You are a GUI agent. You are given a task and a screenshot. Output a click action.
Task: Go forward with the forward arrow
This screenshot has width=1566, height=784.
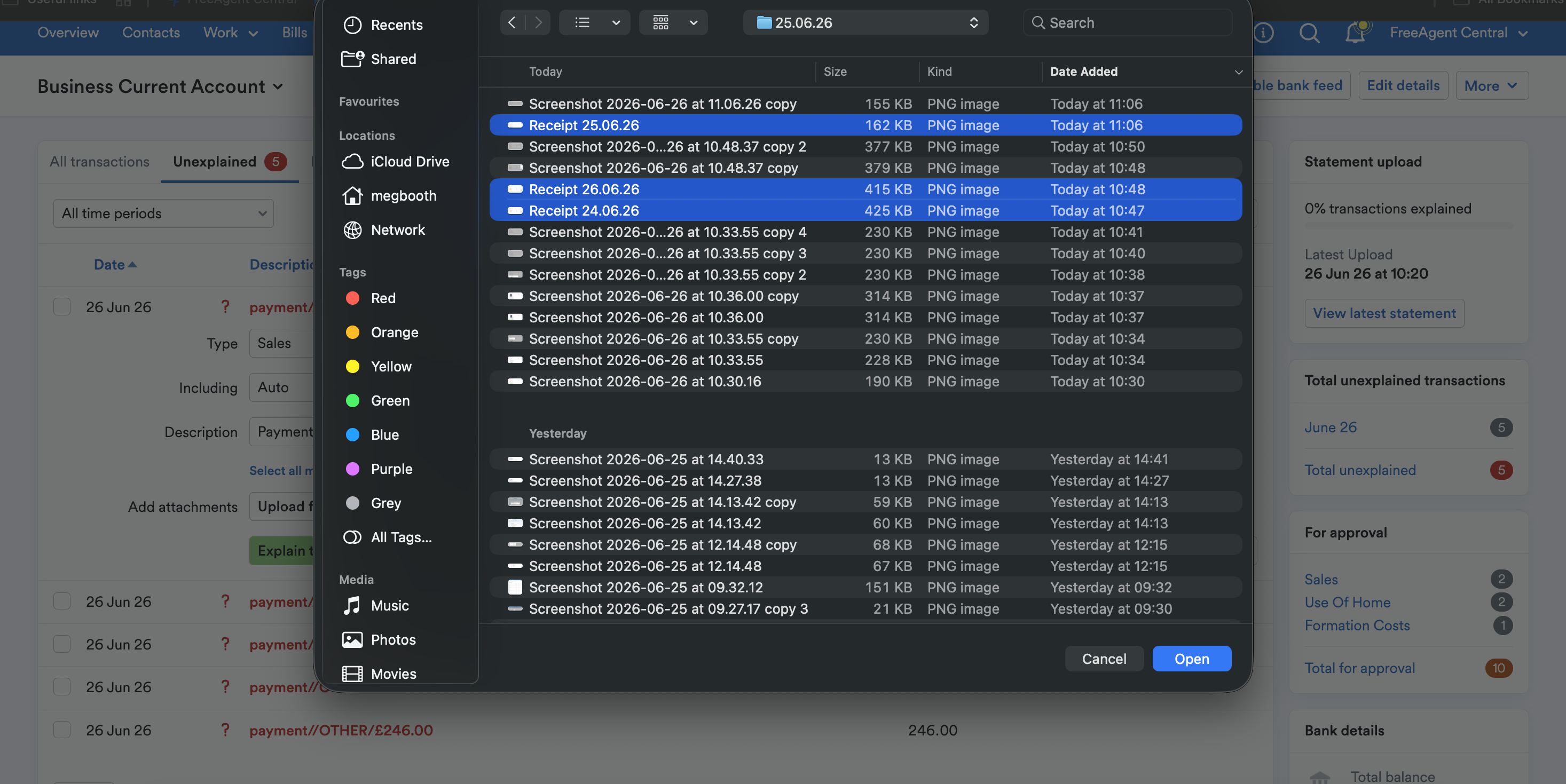tap(538, 22)
